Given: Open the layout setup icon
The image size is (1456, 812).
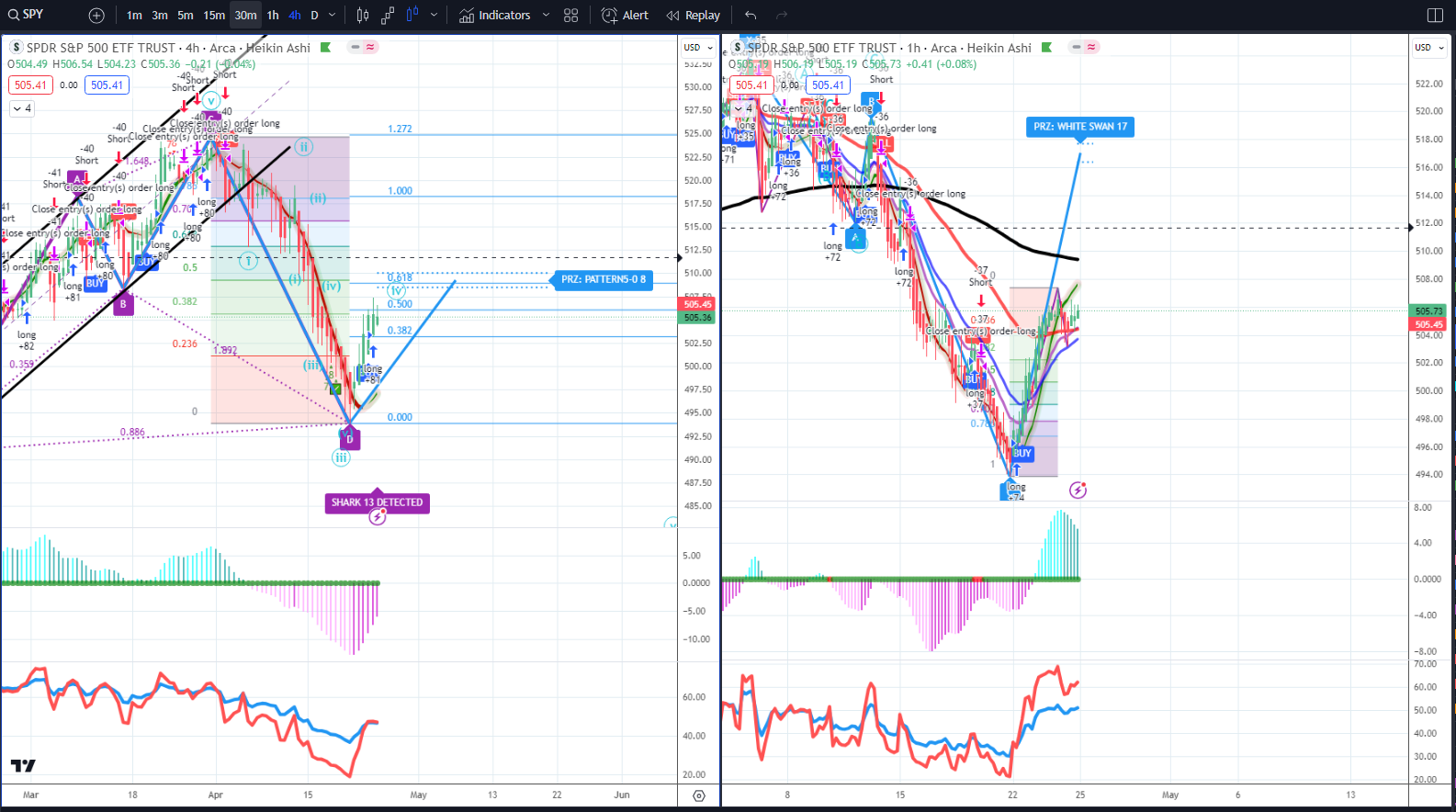Looking at the screenshot, I should click(1435, 15).
